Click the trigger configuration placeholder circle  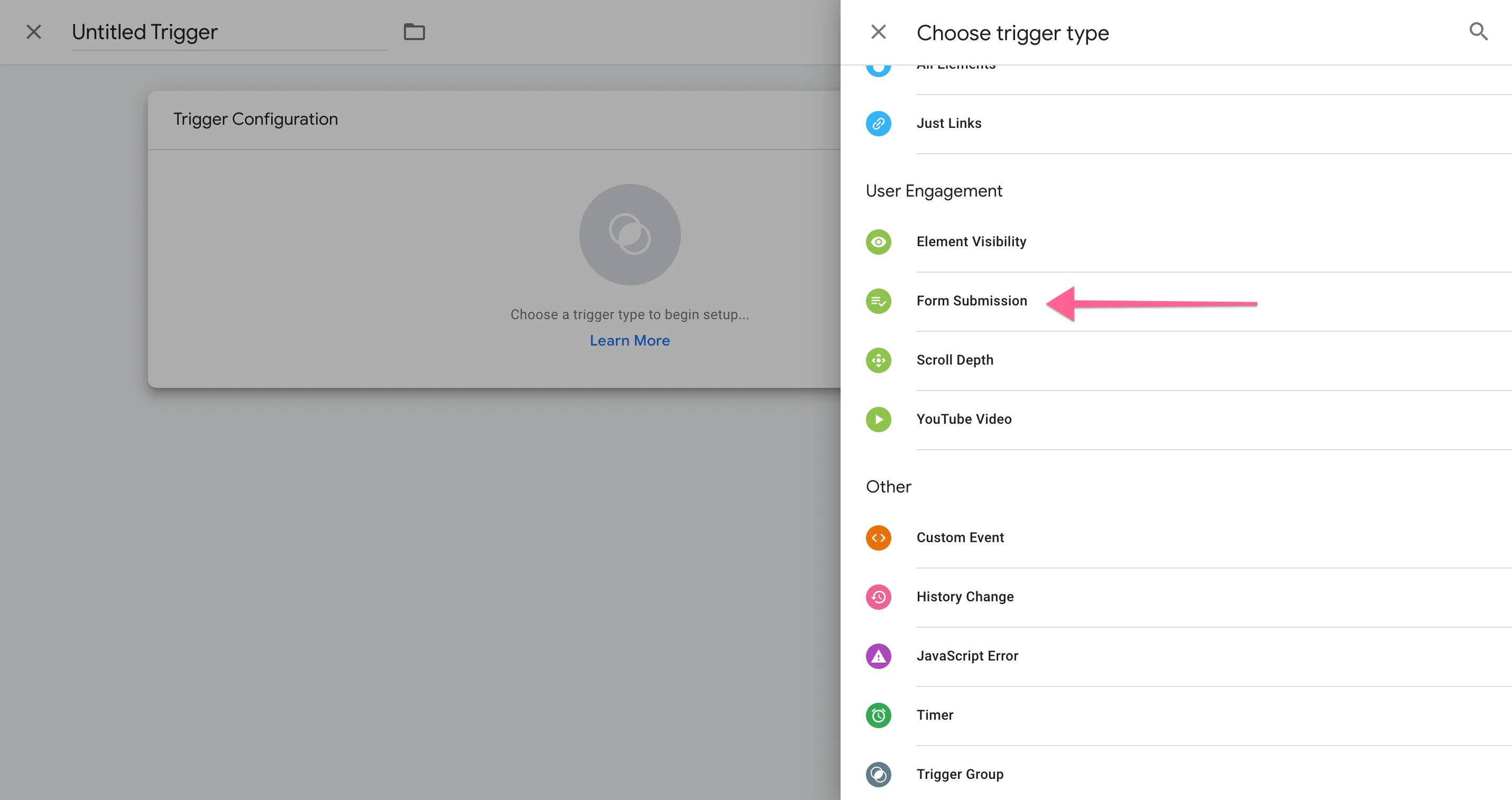tap(629, 235)
